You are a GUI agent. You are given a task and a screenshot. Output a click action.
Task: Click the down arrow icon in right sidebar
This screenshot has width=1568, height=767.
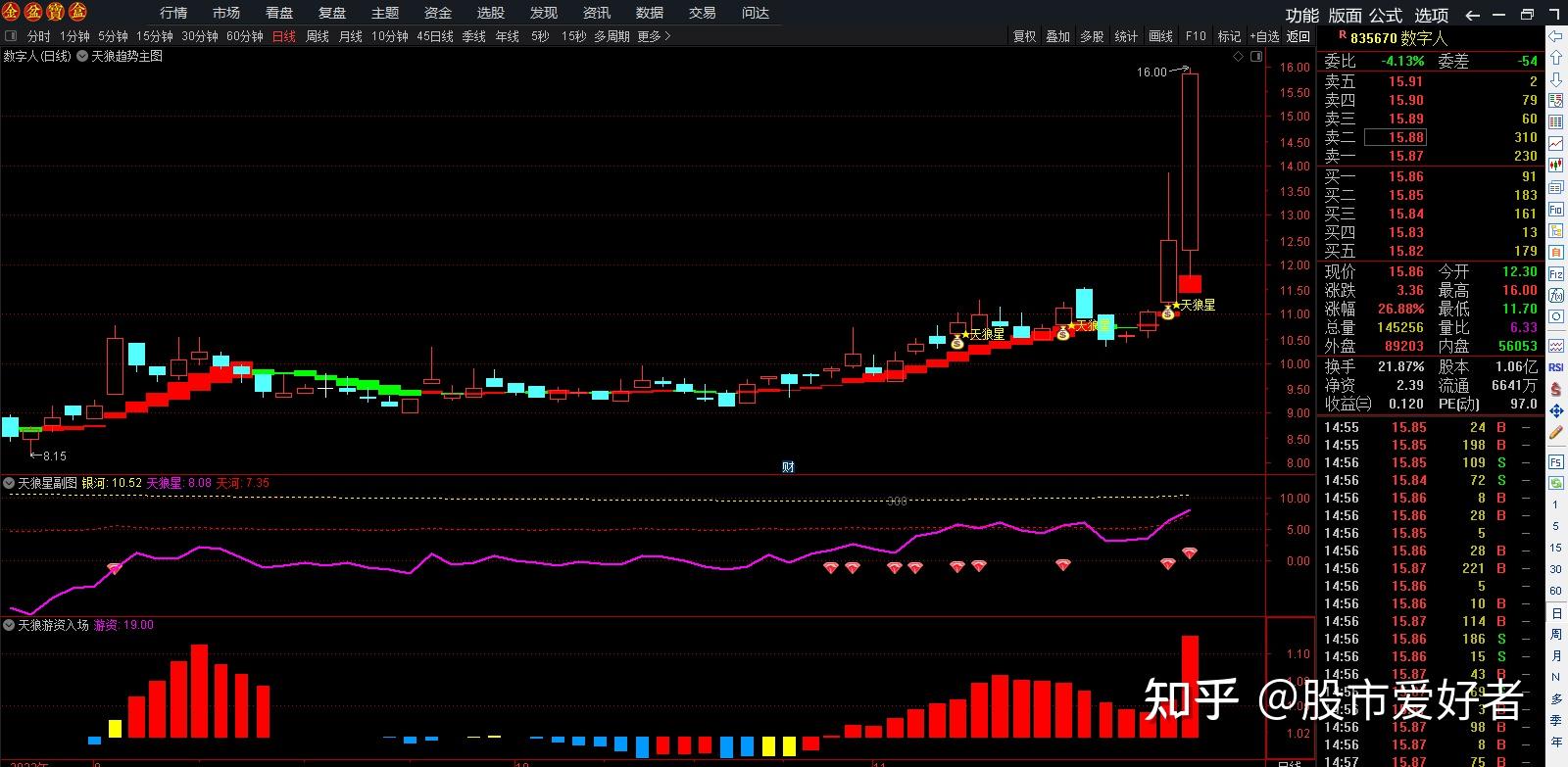[x=1555, y=80]
